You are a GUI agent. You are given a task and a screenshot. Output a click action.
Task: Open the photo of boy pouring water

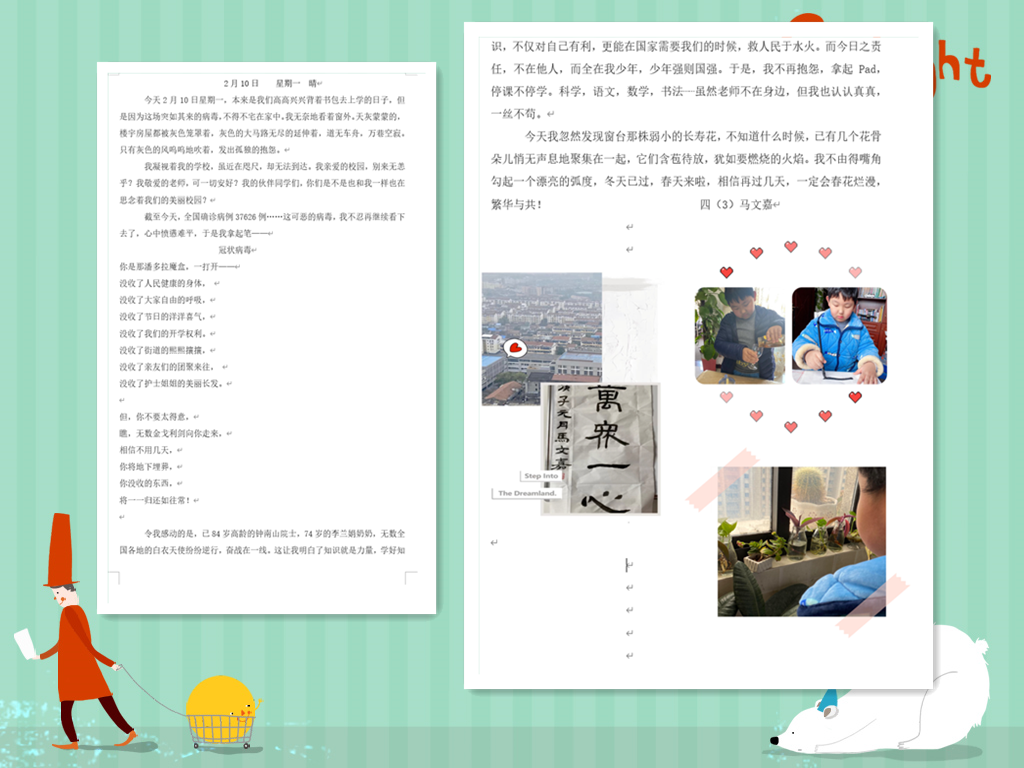740,336
